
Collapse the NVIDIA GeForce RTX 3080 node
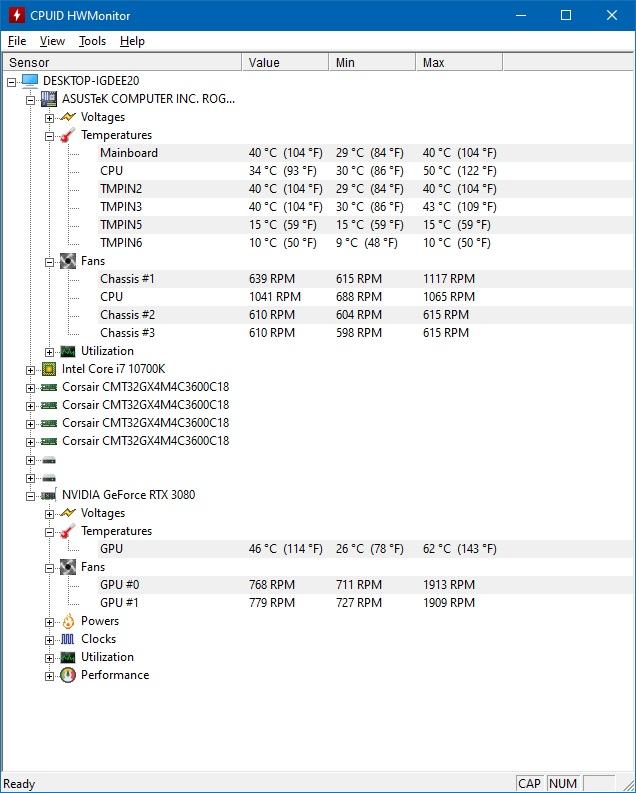tap(30, 496)
